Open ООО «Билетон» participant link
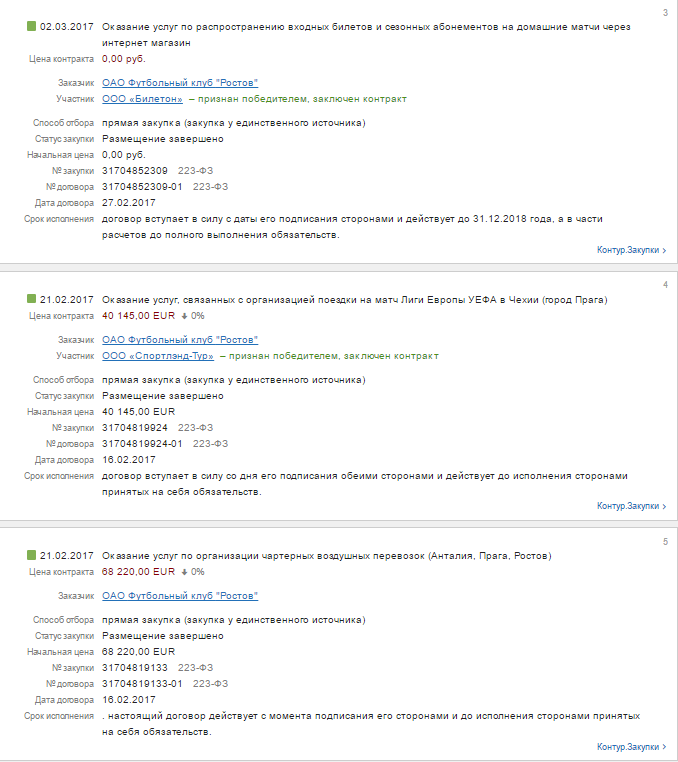Image resolution: width=678 pixels, height=762 pixels. tap(142, 99)
